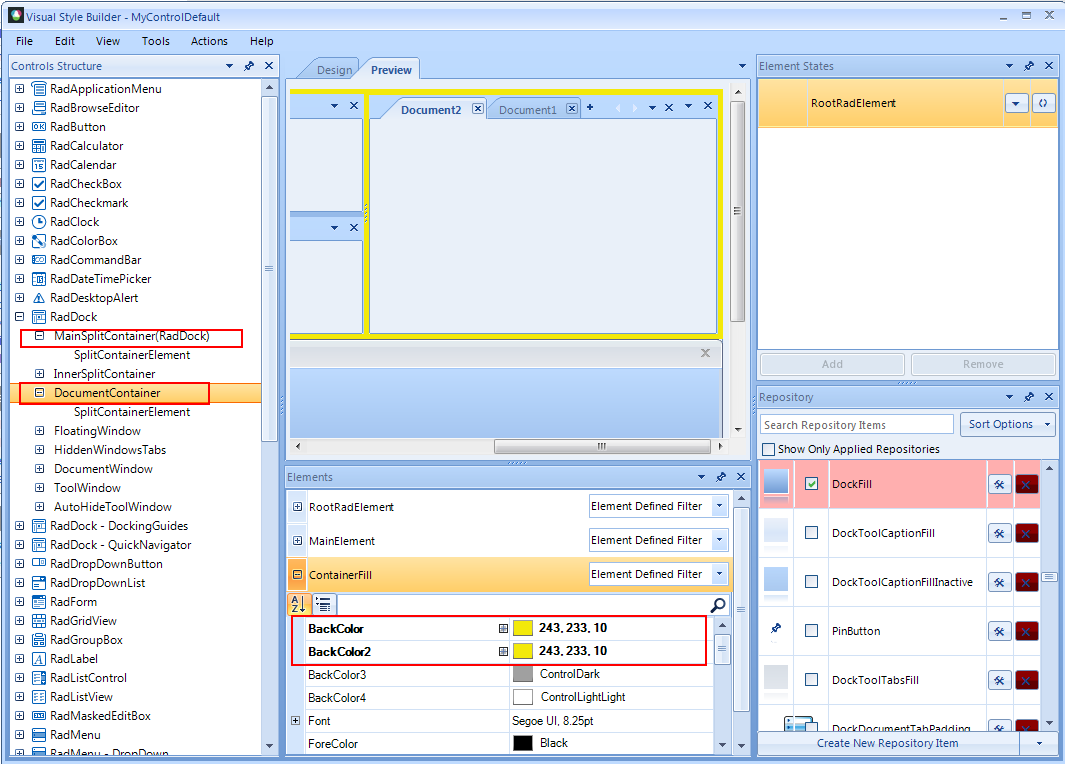Select the Document1 tab in preview
Screen dimensions: 1065x764
point(528,109)
